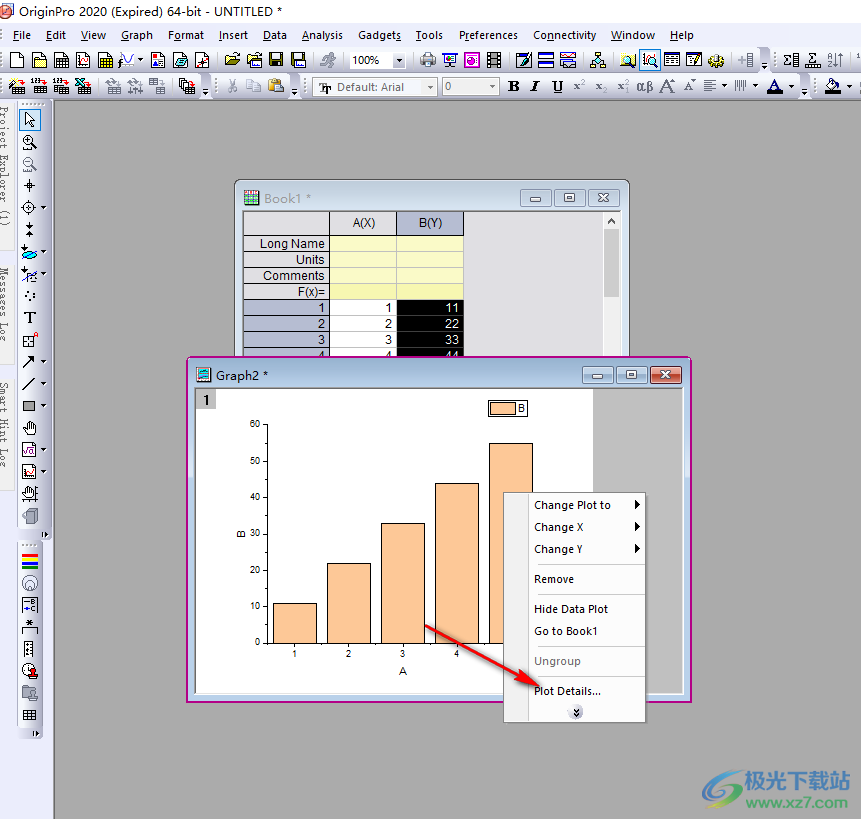Viewport: 861px width, 819px height.
Task: Click the Greek alpha-beta symbol icon
Action: pyautogui.click(x=645, y=87)
